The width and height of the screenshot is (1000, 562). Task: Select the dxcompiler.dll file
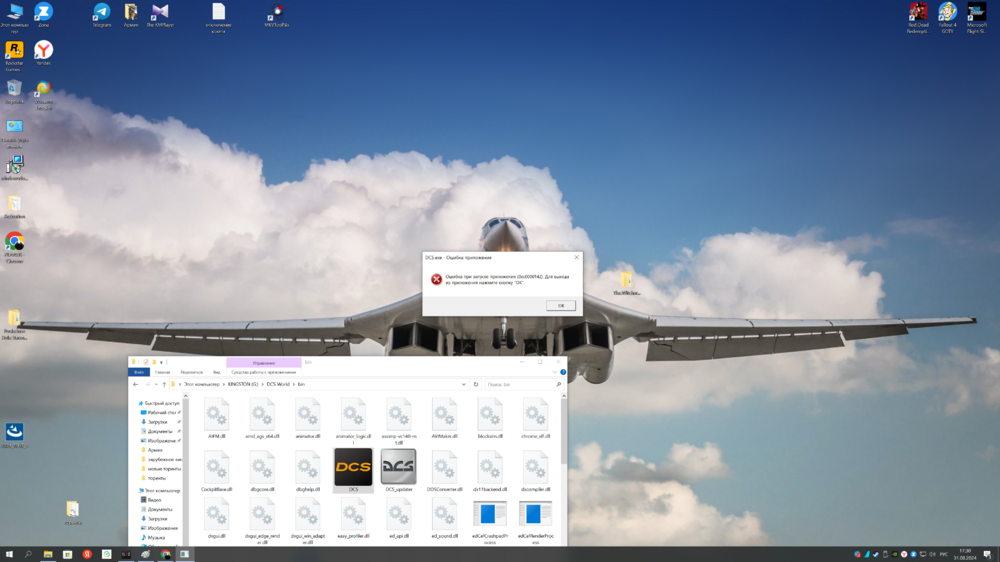[x=535, y=471]
